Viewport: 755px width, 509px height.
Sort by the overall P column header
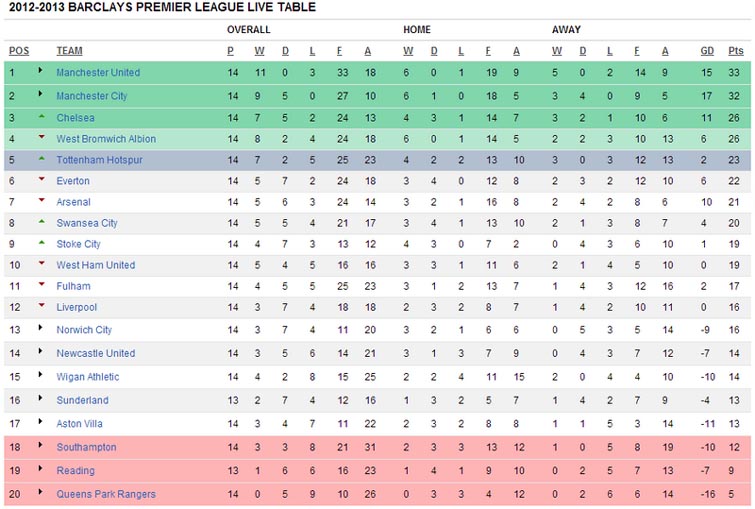(x=231, y=51)
